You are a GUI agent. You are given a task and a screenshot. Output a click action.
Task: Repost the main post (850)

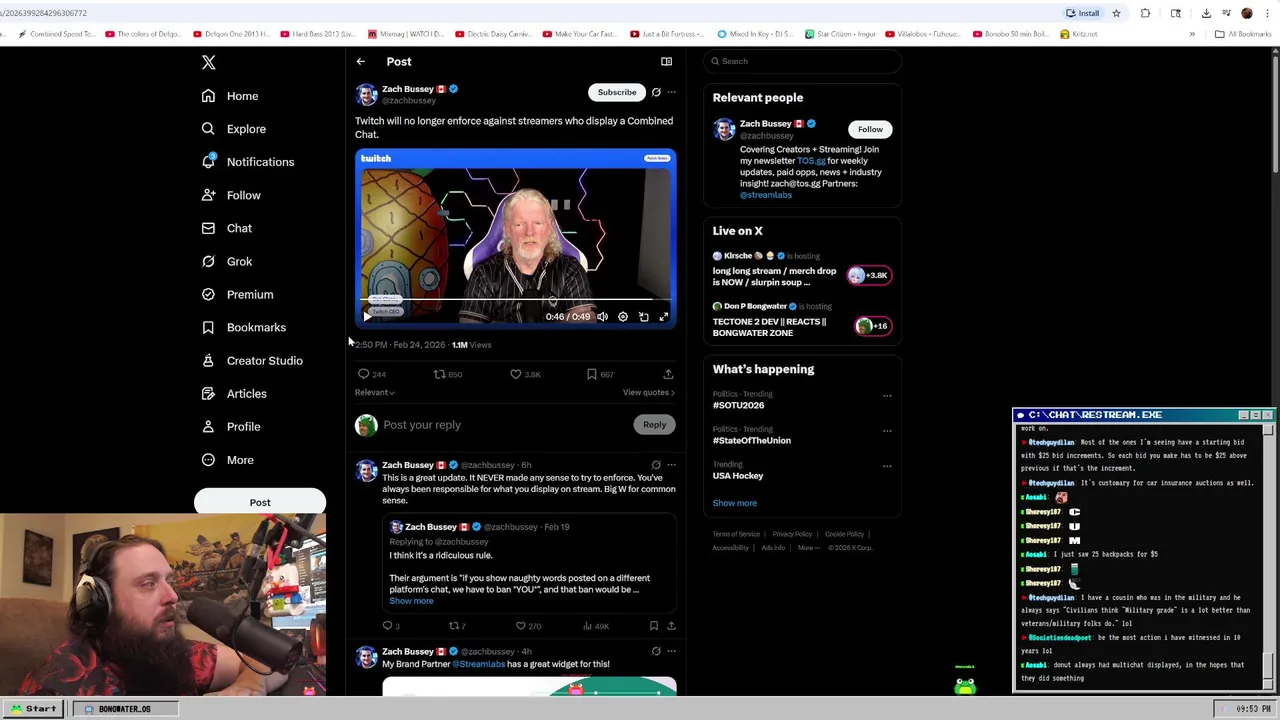[x=447, y=374]
